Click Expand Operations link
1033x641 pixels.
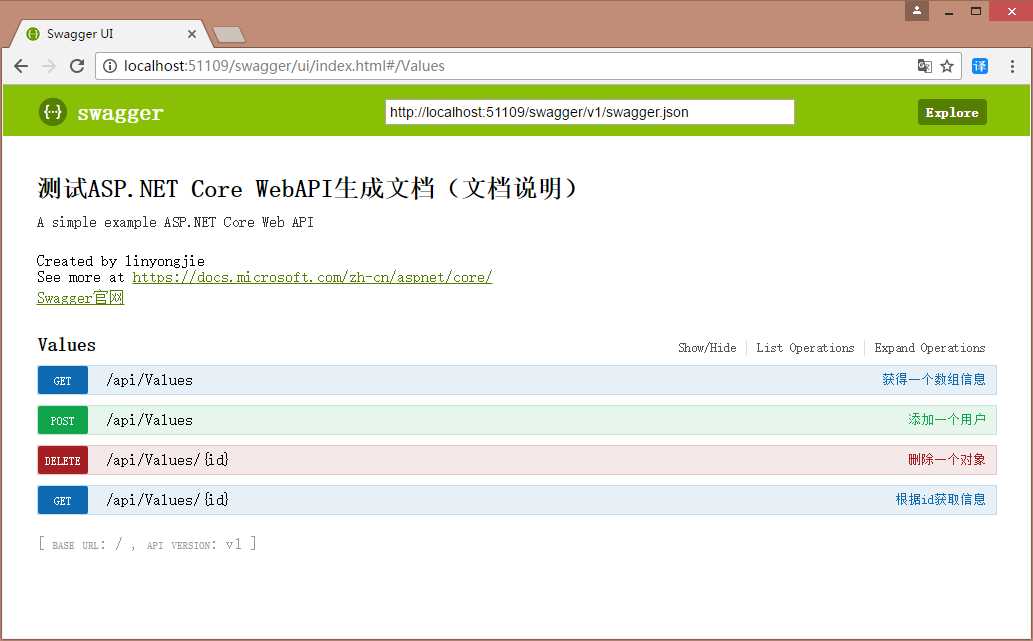(930, 348)
